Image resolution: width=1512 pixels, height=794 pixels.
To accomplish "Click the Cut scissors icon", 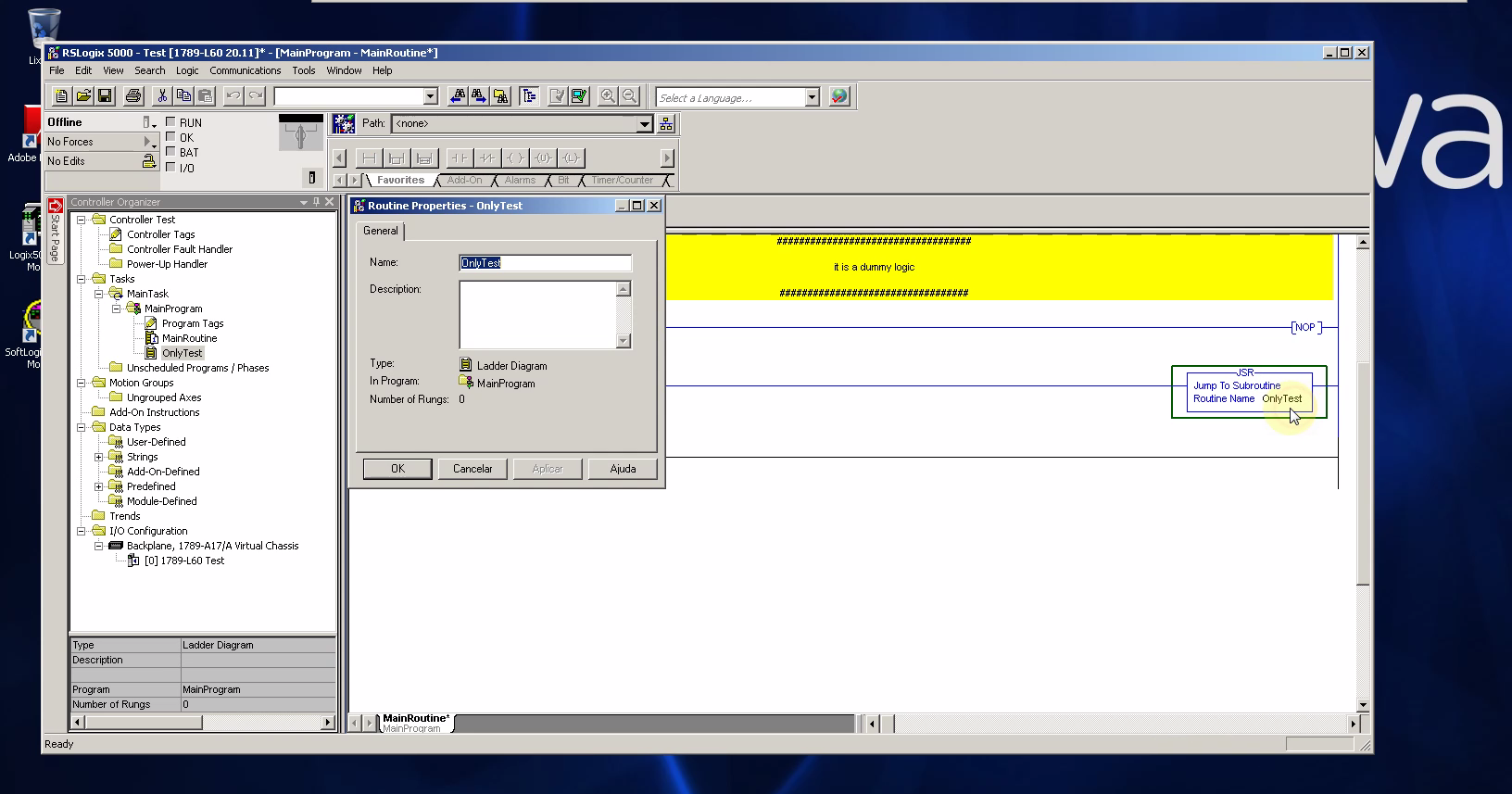I will click(x=162, y=96).
